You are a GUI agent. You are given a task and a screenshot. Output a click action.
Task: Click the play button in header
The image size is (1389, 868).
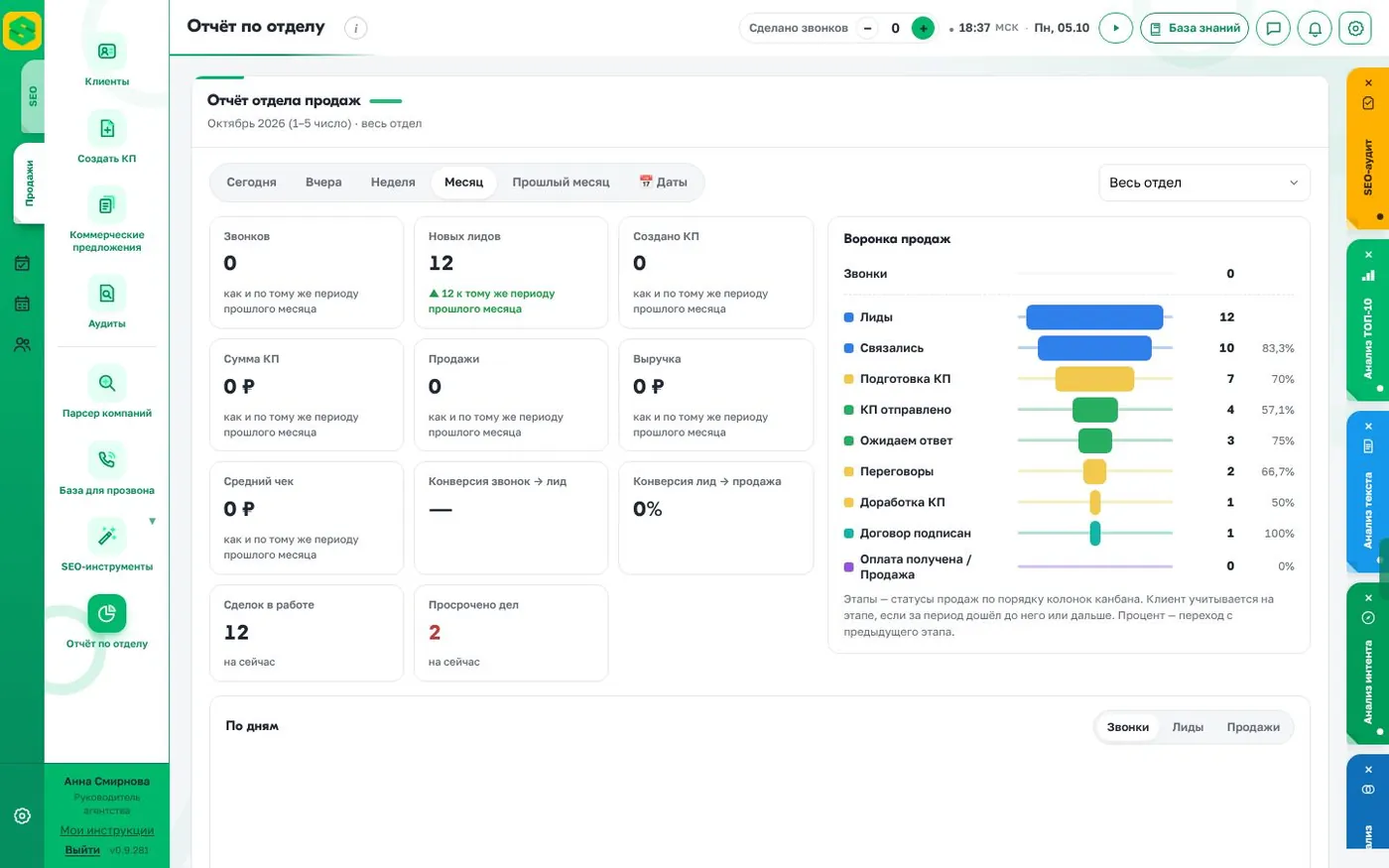[x=1116, y=28]
